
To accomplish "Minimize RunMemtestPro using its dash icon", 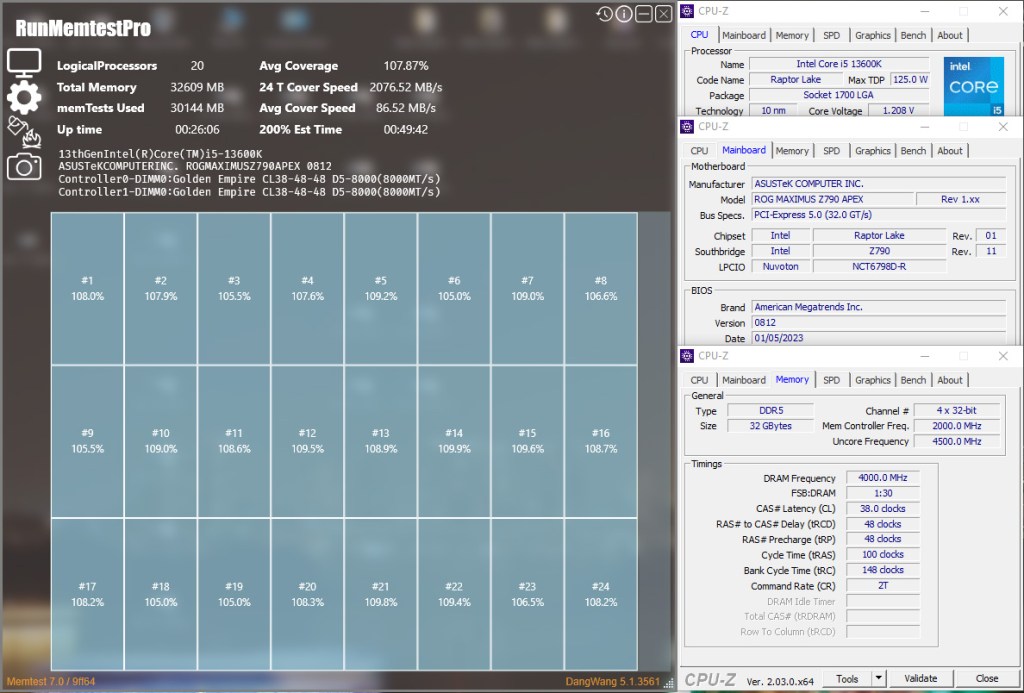I will [x=644, y=14].
